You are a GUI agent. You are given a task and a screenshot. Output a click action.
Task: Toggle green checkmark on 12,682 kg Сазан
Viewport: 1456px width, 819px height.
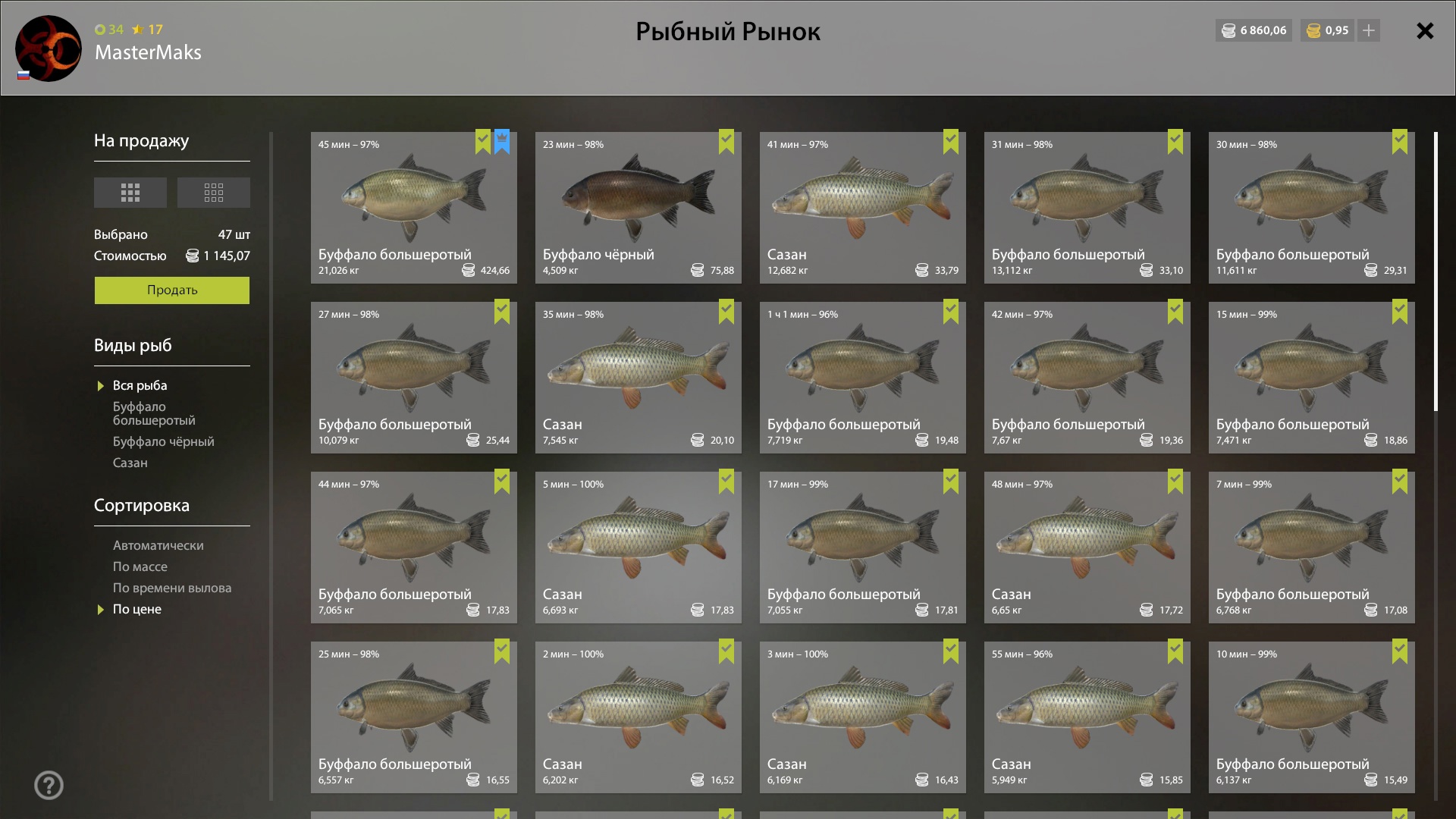(951, 142)
